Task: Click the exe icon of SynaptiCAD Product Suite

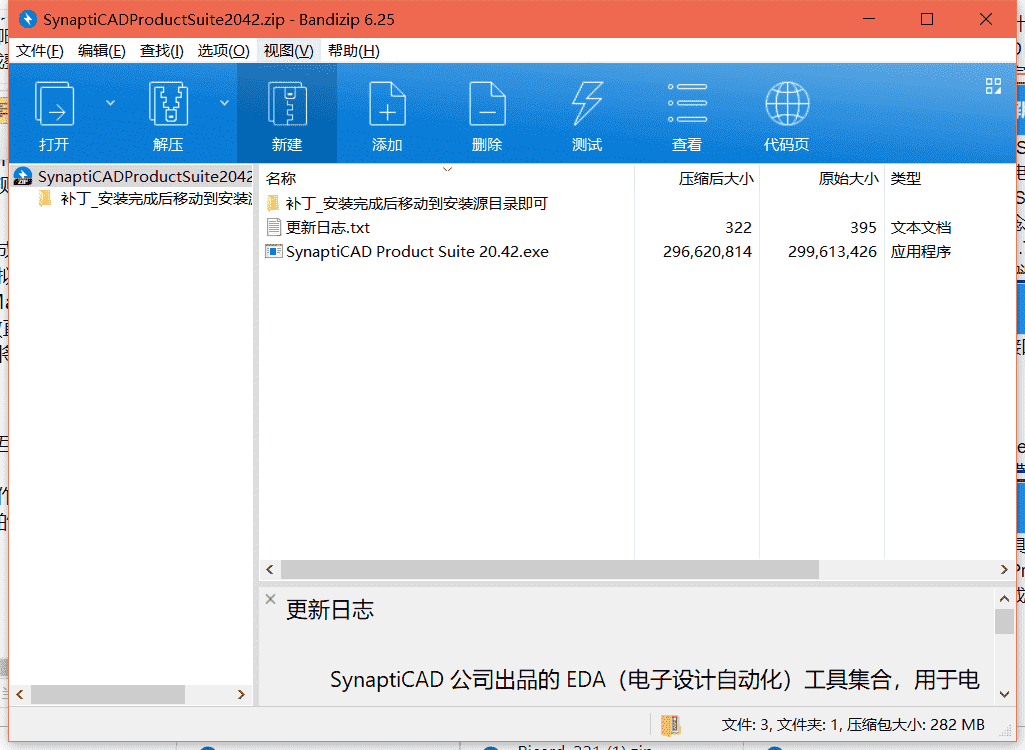Action: 273,251
